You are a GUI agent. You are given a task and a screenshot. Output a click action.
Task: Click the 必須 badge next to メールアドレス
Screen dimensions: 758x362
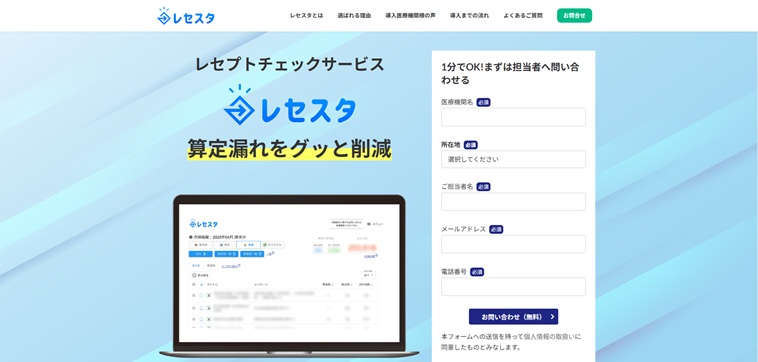coord(496,230)
